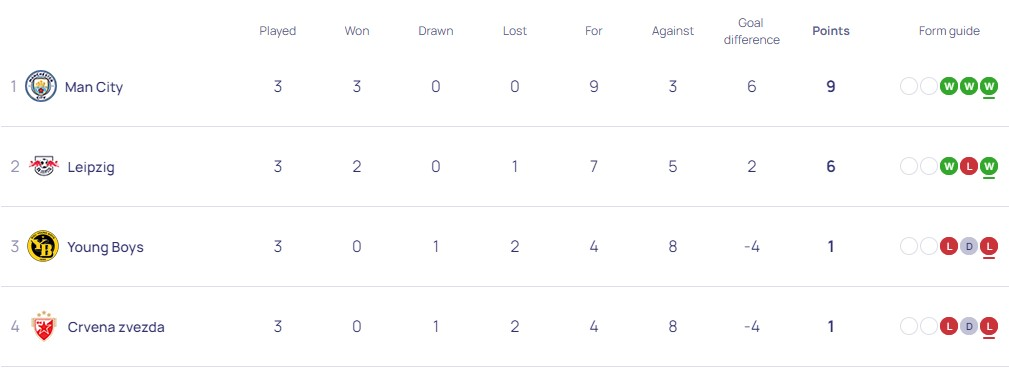The width and height of the screenshot is (1009, 380).
Task: Click Man City's first empty form circle
Action: (909, 86)
